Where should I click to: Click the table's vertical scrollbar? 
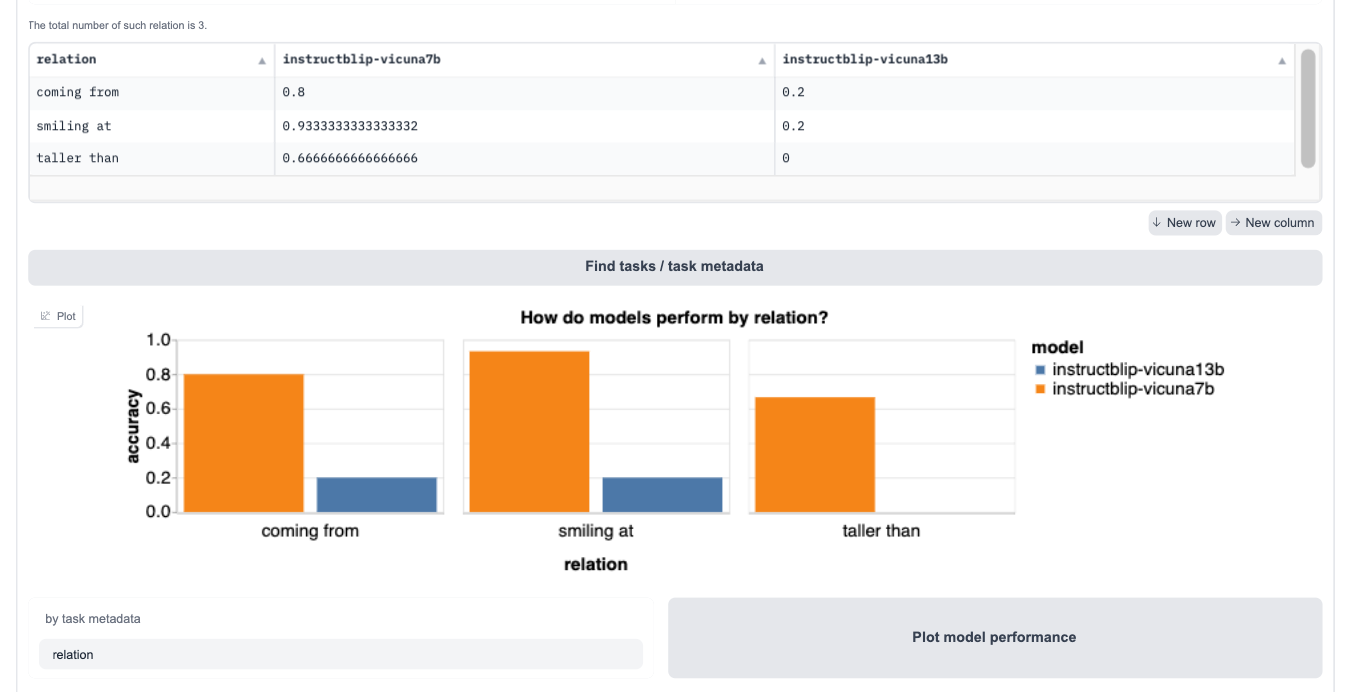pos(1307,108)
